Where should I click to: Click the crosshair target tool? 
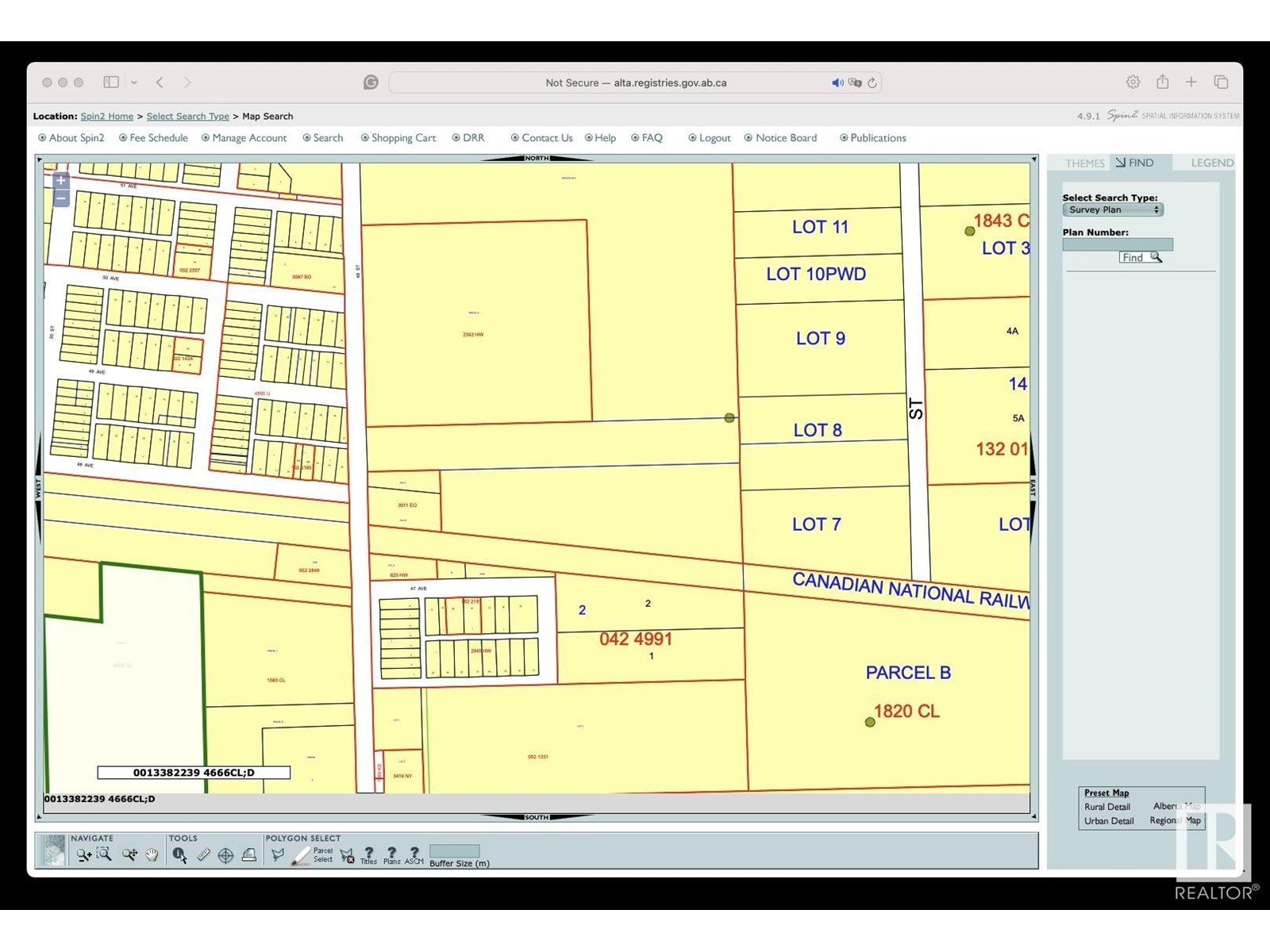pos(225,855)
